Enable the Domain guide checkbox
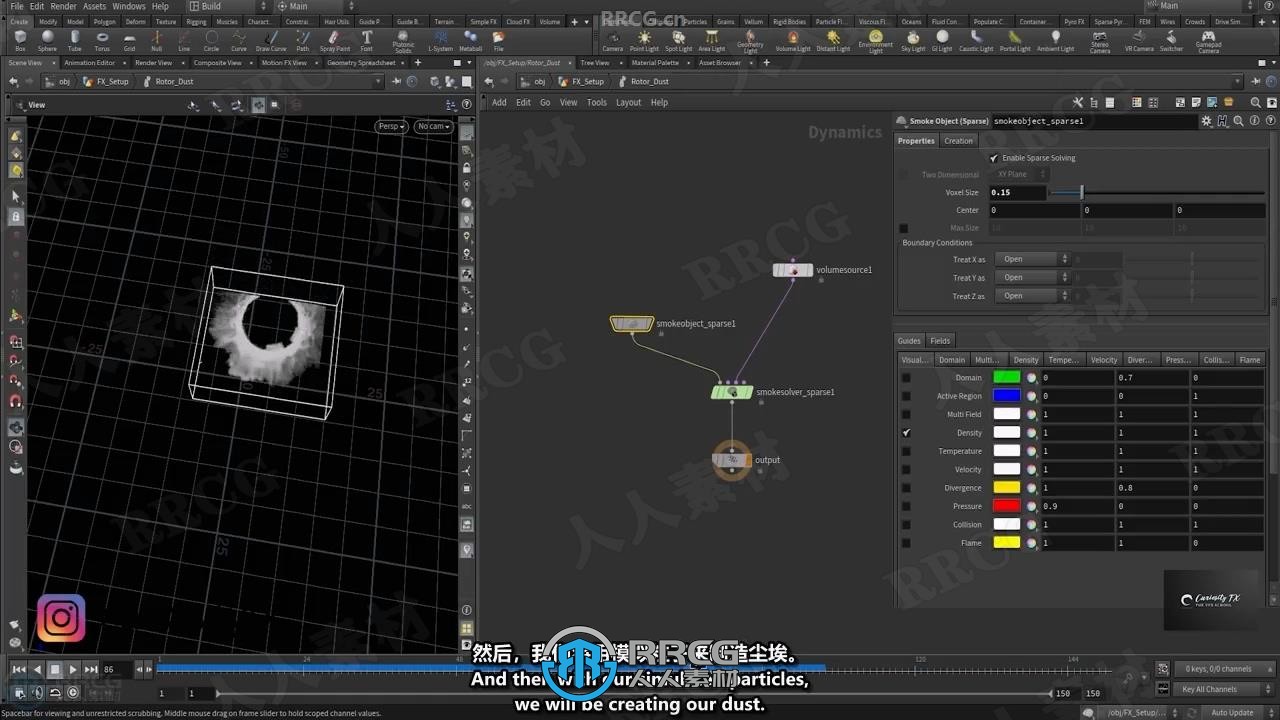The width and height of the screenshot is (1280, 720). (906, 378)
